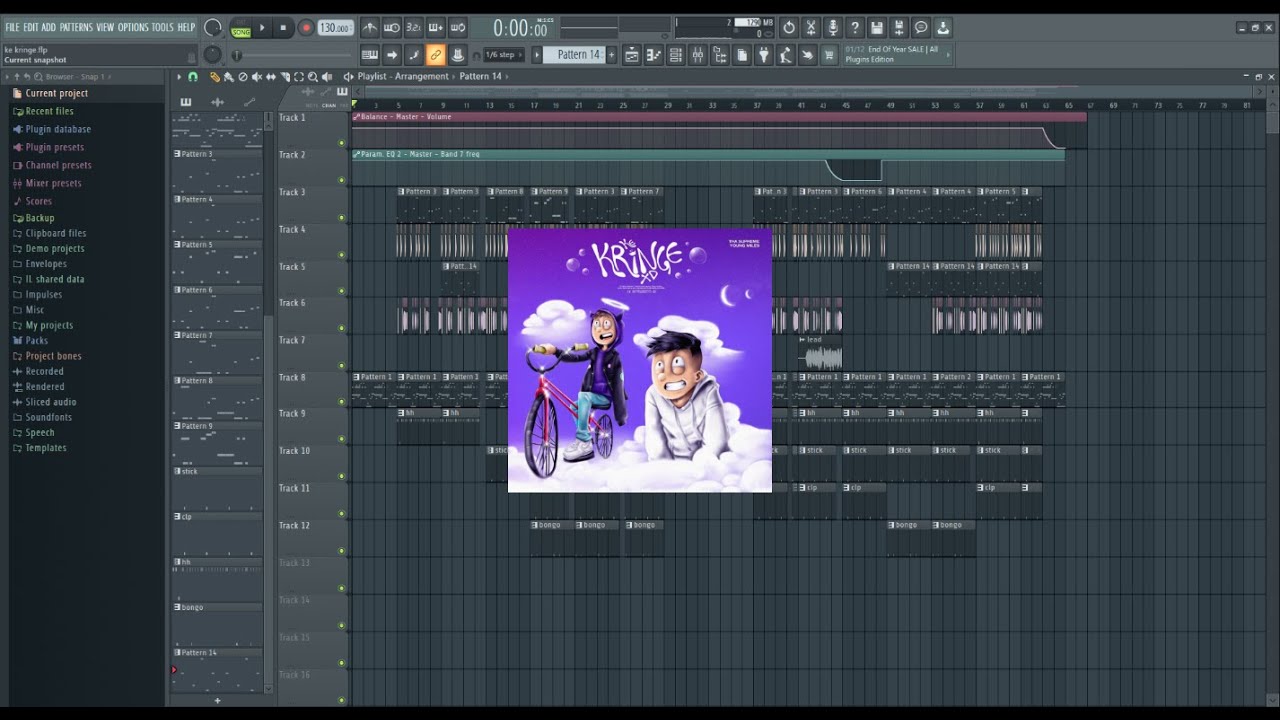Open the Mixer from toolbar
Image resolution: width=1280 pixels, height=720 pixels.
pyautogui.click(x=698, y=55)
